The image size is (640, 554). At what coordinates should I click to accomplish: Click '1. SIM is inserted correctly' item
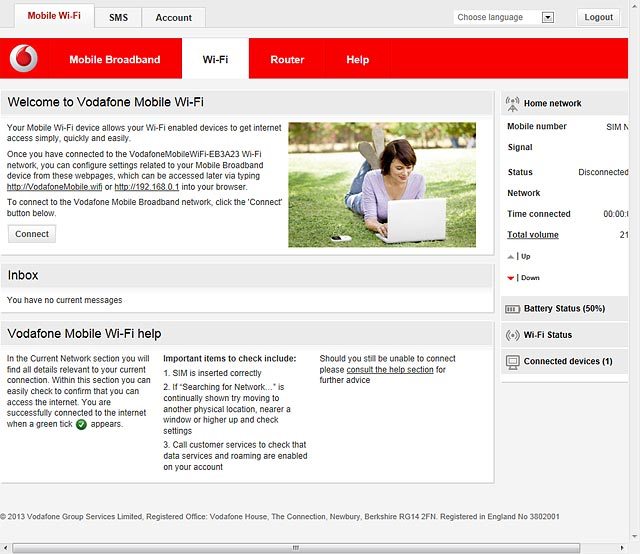pyautogui.click(x=212, y=373)
